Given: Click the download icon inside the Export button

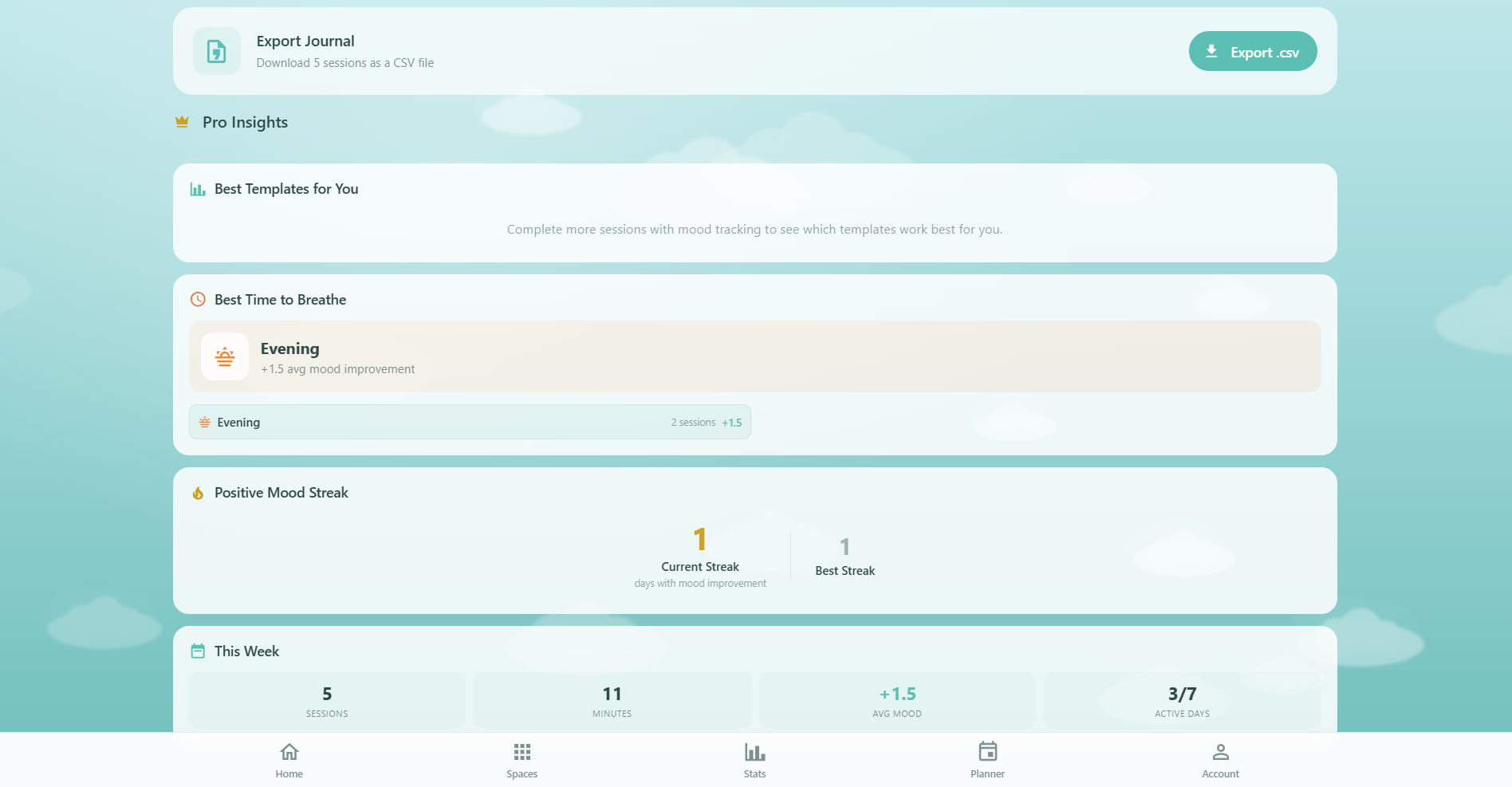Looking at the screenshot, I should point(1212,51).
